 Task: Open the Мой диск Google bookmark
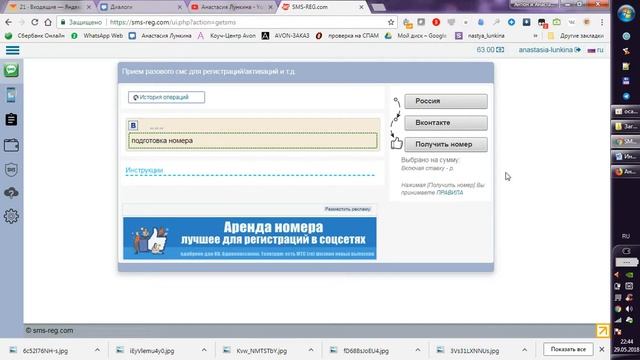(416, 36)
